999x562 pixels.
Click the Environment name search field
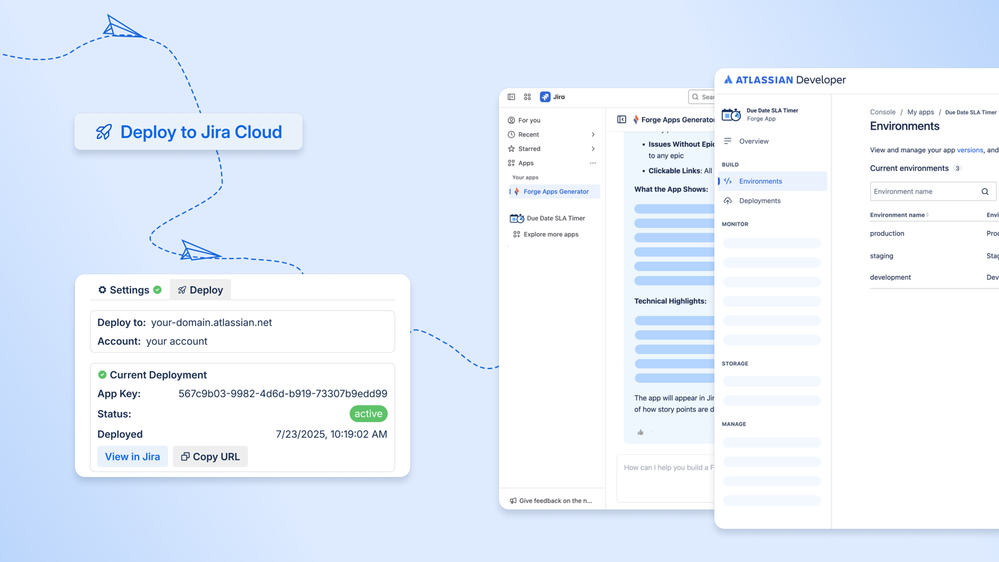click(x=933, y=191)
